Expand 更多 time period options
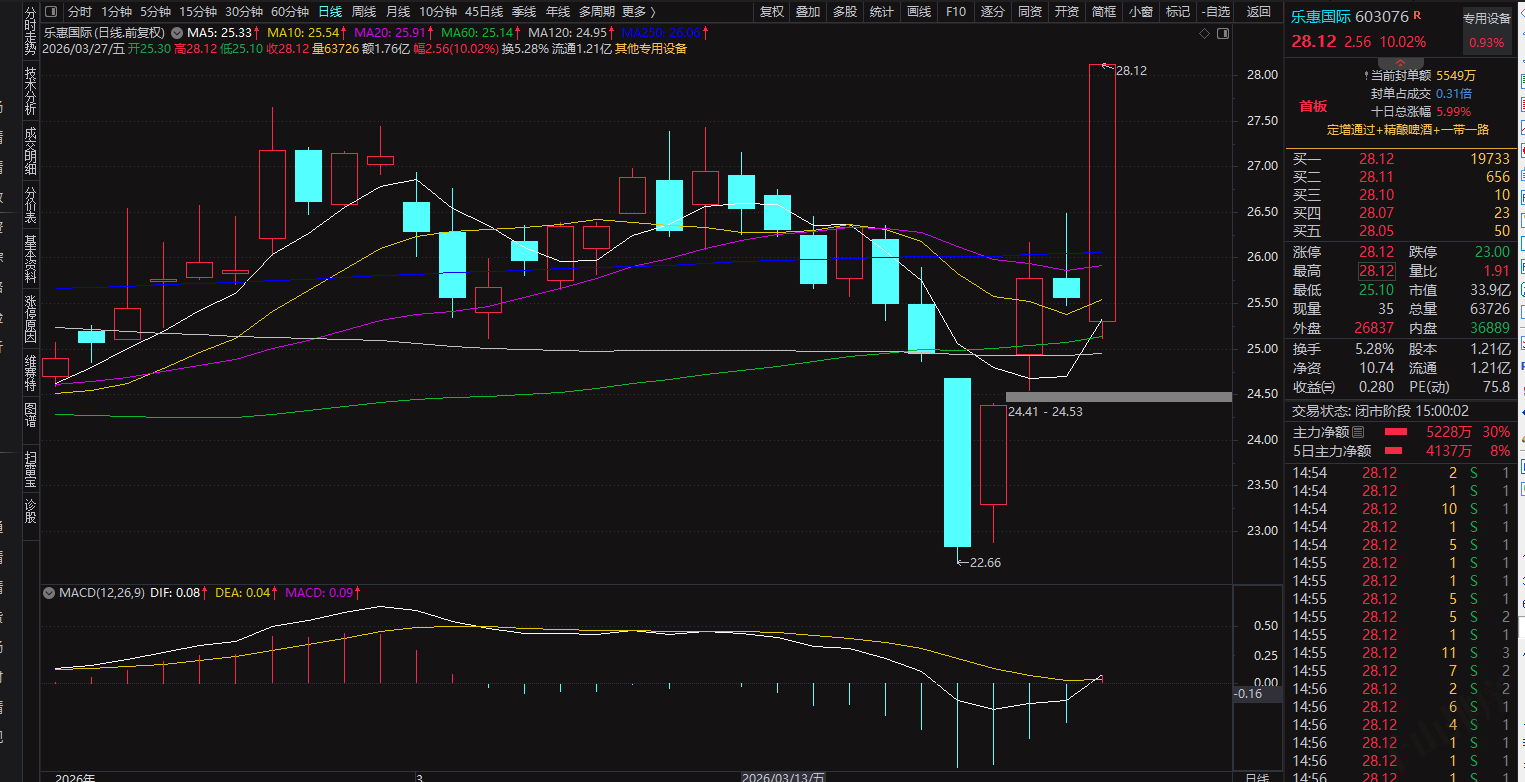The height and width of the screenshot is (782, 1525). [x=639, y=12]
